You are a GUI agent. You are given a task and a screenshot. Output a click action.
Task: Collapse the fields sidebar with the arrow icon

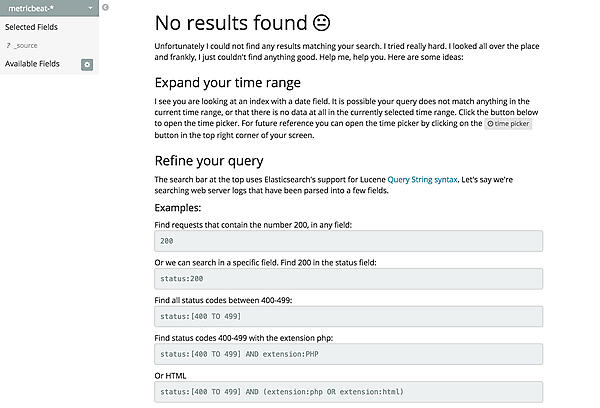point(106,8)
